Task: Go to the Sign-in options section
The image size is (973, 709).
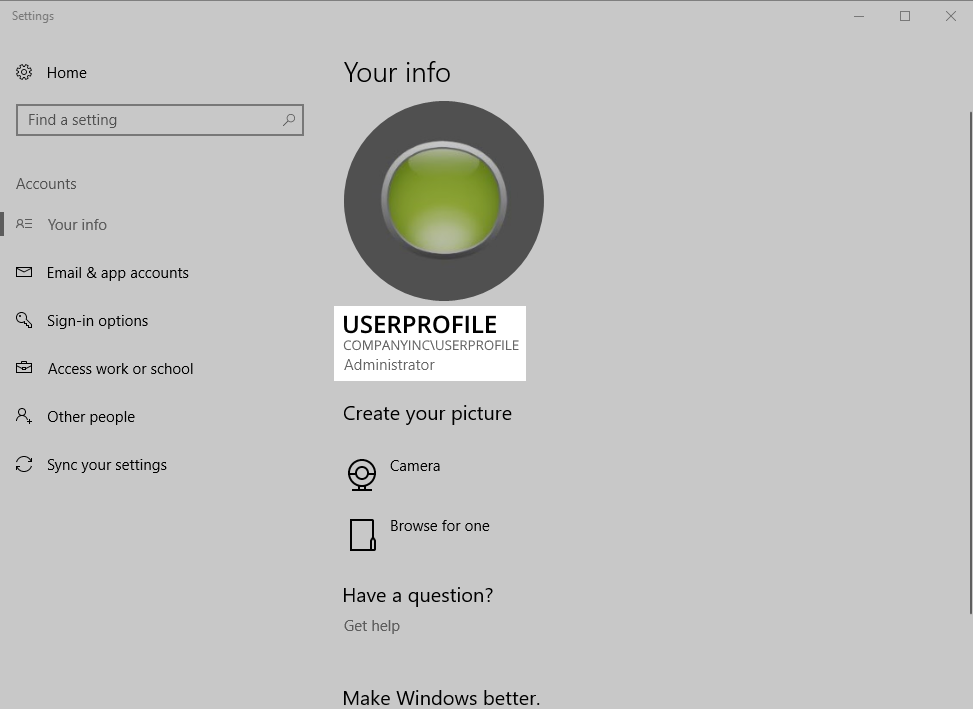Action: pyautogui.click(x=97, y=321)
